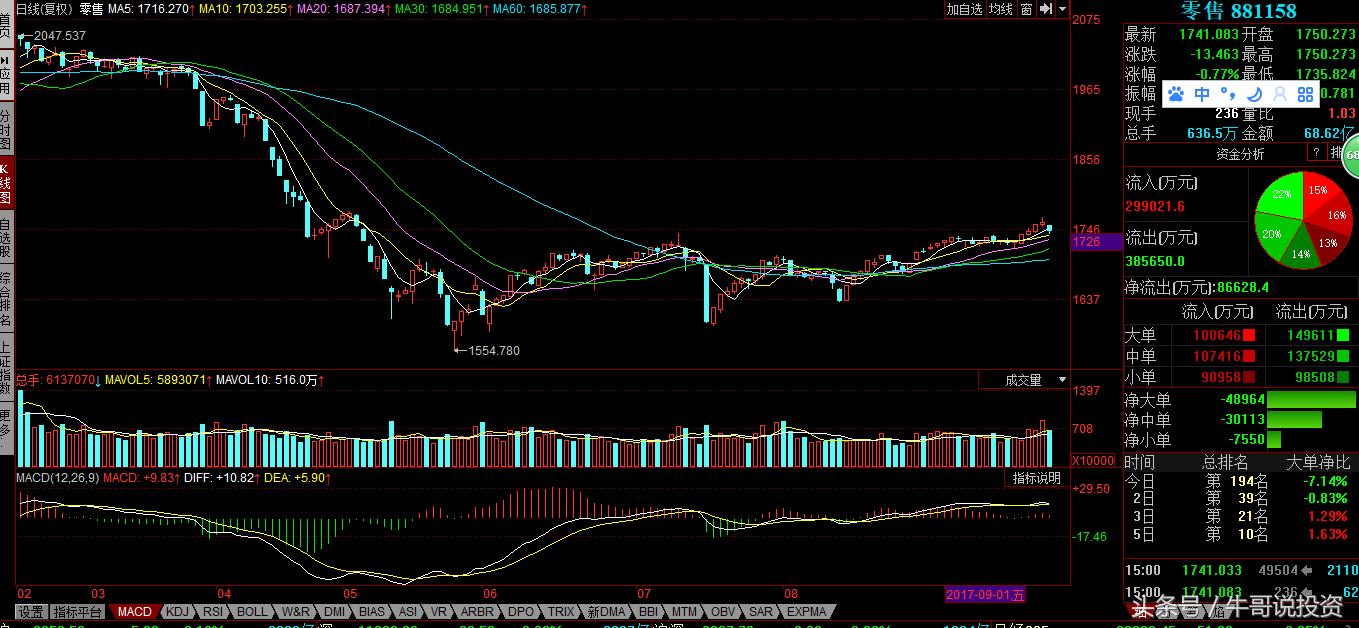Screen dimensions: 1359x628
Task: Open the four-squares toolbox icon on IME bar
Action: click(1305, 94)
